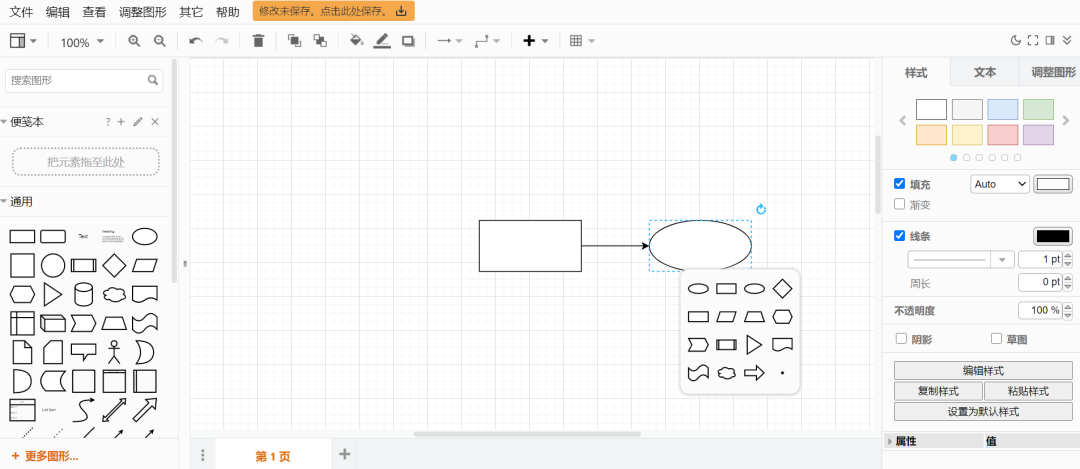Open 更多图形... link
The width and height of the screenshot is (1080, 469).
point(45,456)
